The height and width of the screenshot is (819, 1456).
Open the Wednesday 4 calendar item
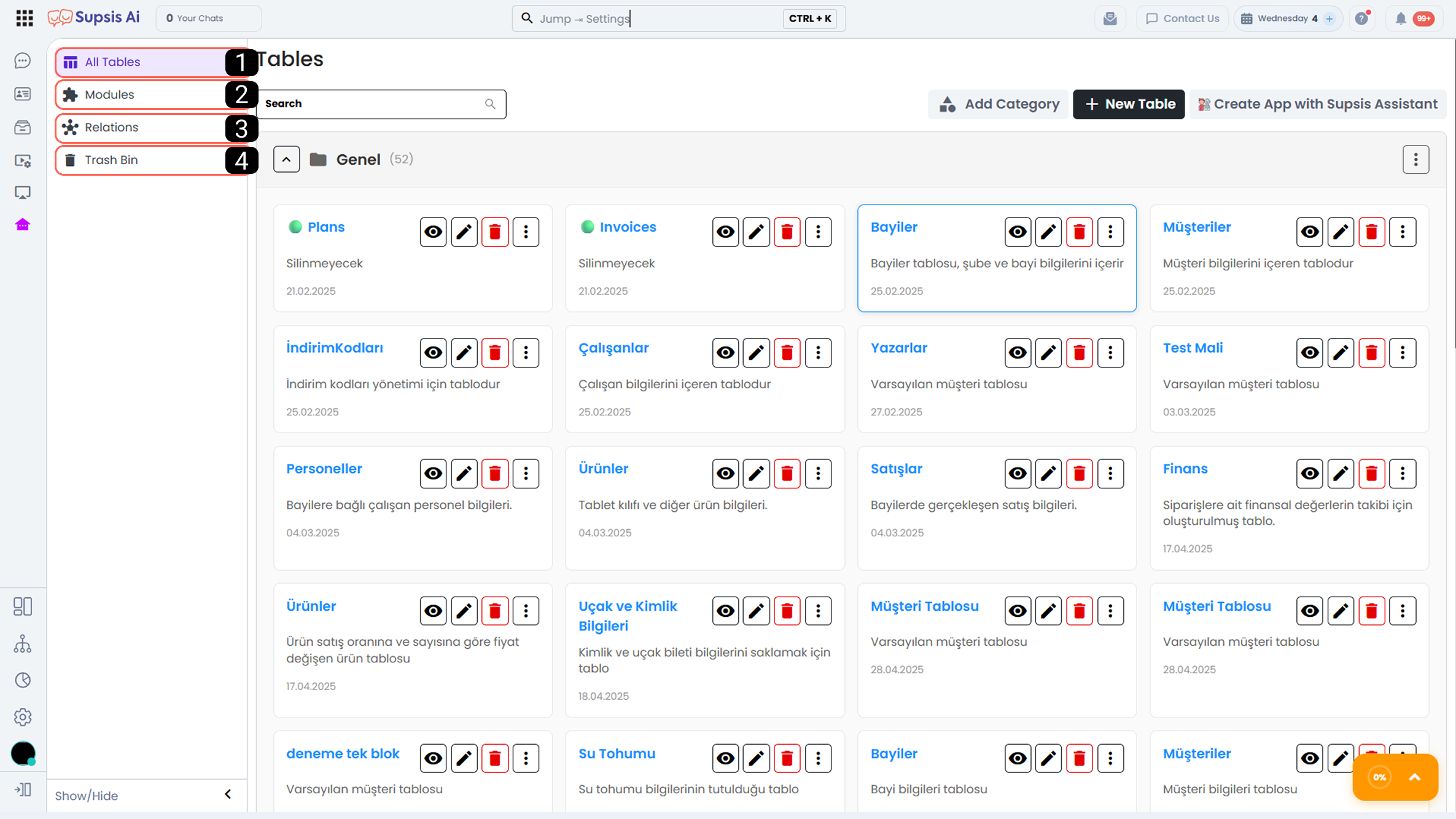pos(1288,18)
